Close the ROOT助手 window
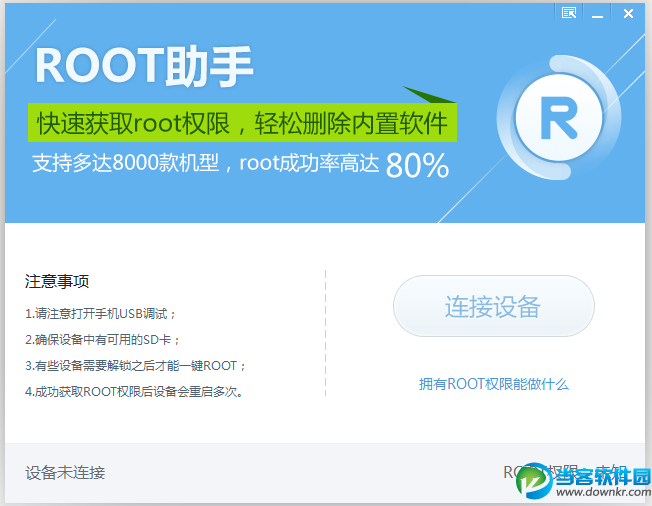 (x=628, y=14)
